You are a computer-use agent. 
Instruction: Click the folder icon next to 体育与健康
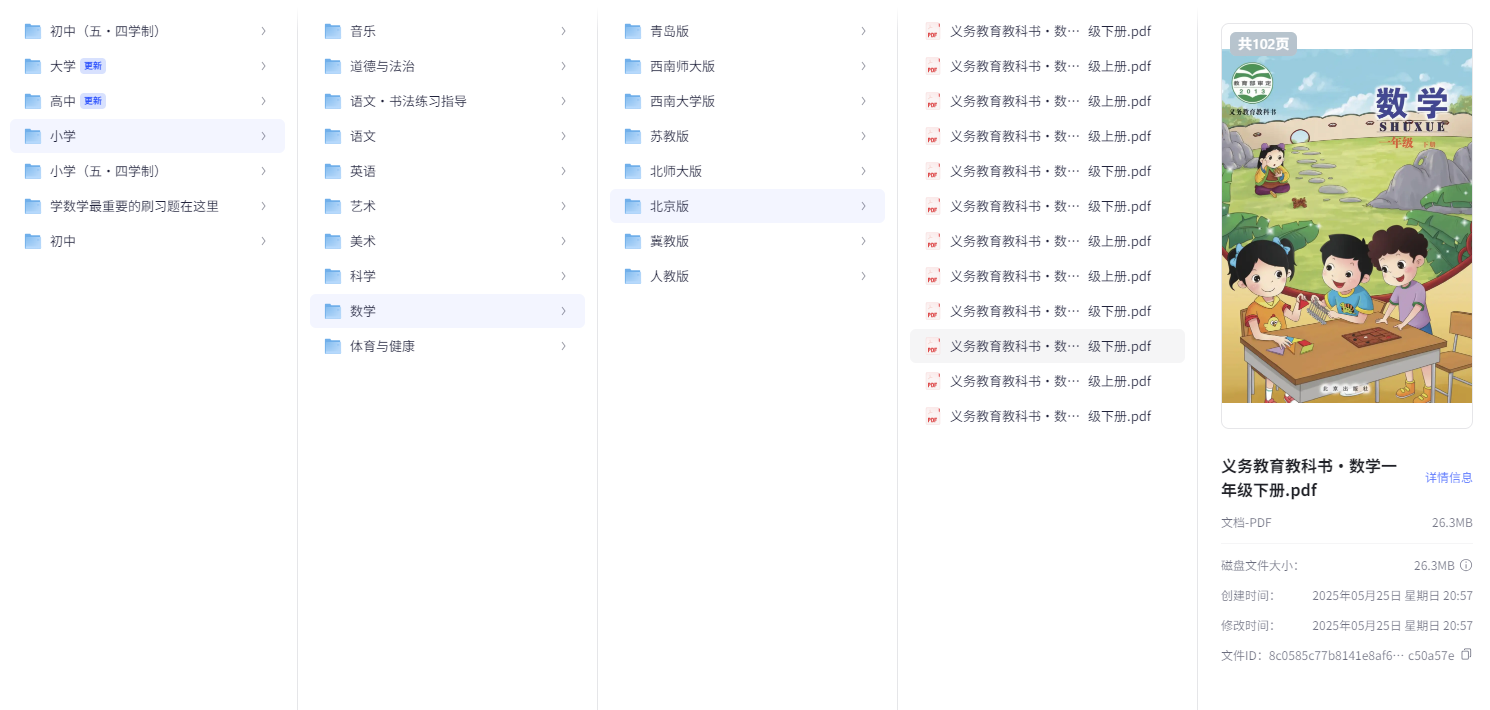[333, 346]
